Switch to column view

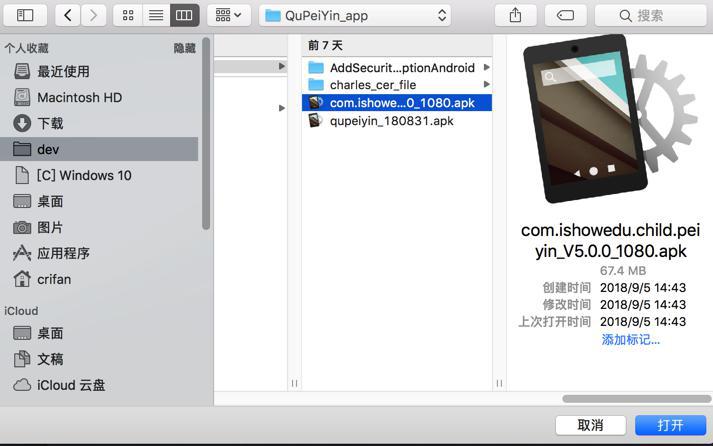click(184, 15)
